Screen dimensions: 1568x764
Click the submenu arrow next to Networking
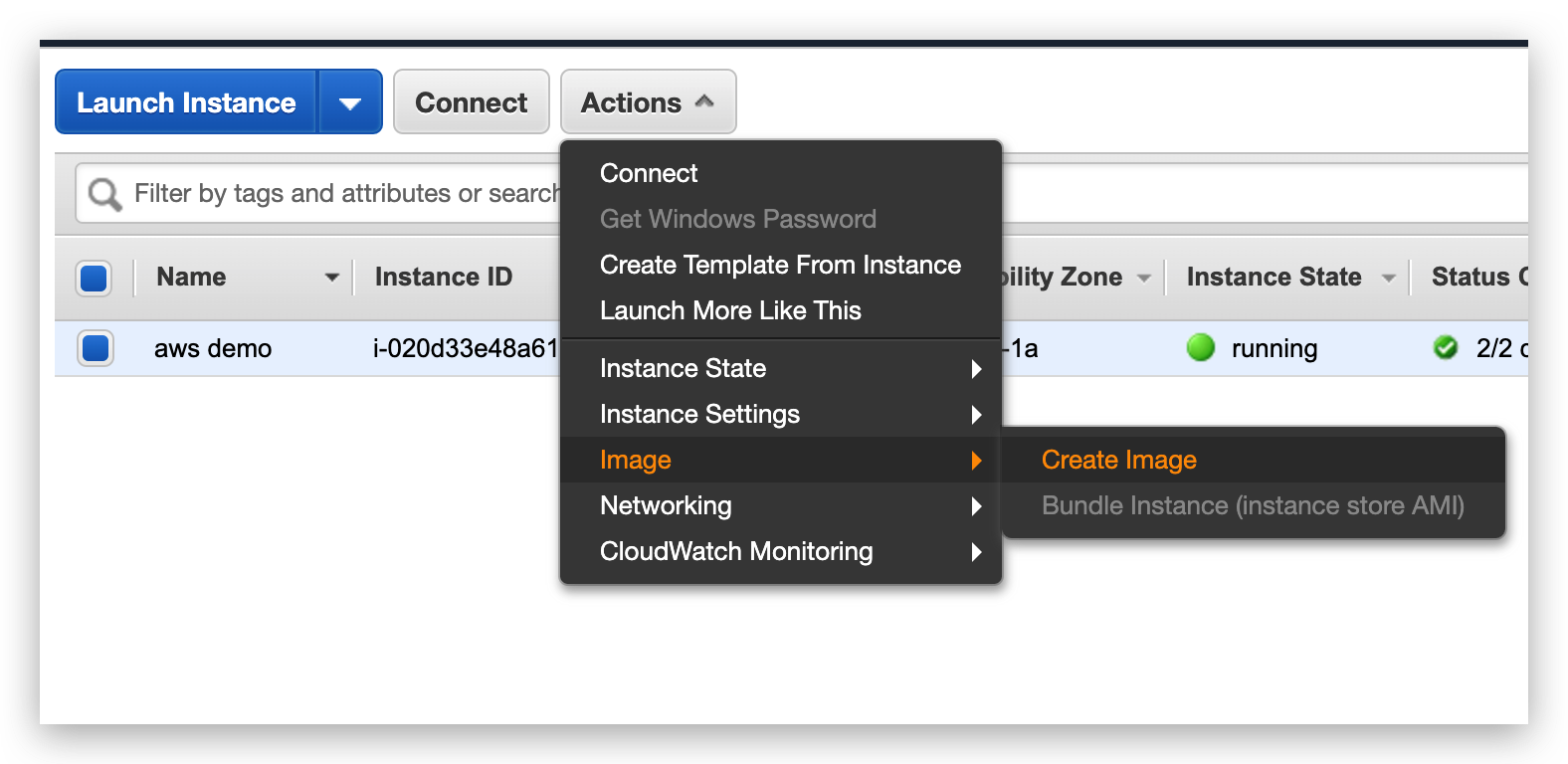pyautogui.click(x=976, y=506)
